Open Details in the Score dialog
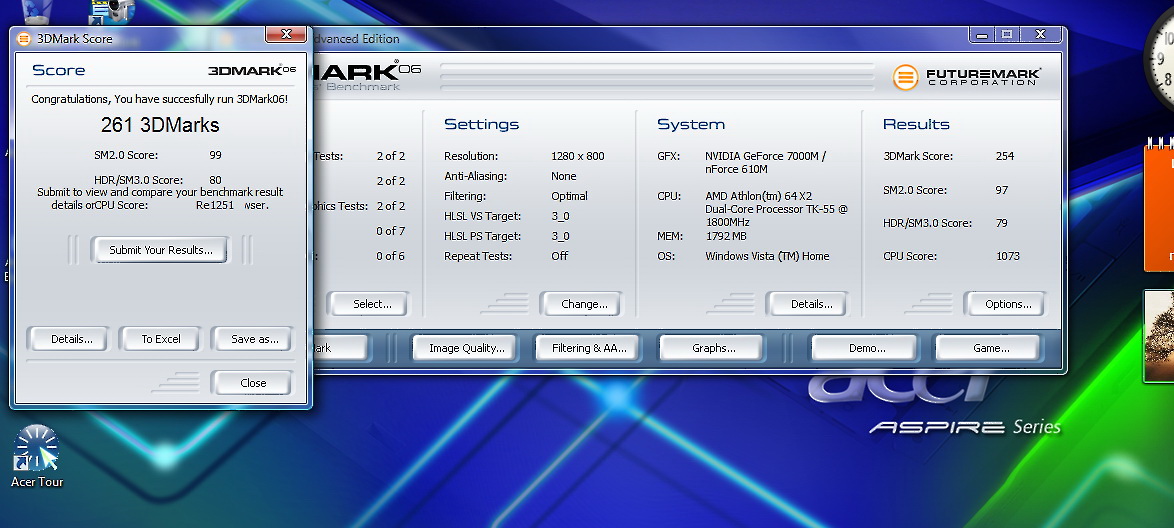Viewport: 1174px width, 528px height. point(71,339)
